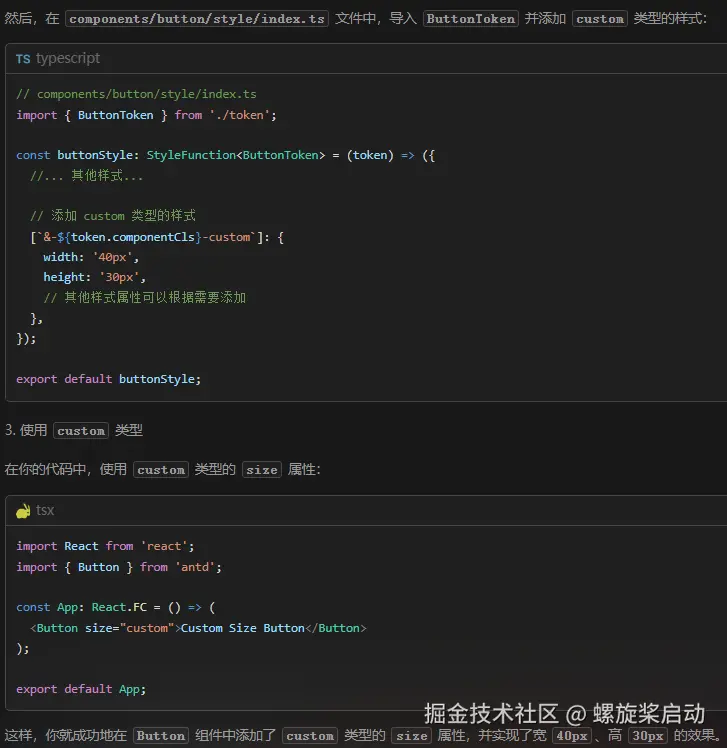Click the line 'export default buttonStyle;'
This screenshot has height=748, width=727.
coord(108,379)
